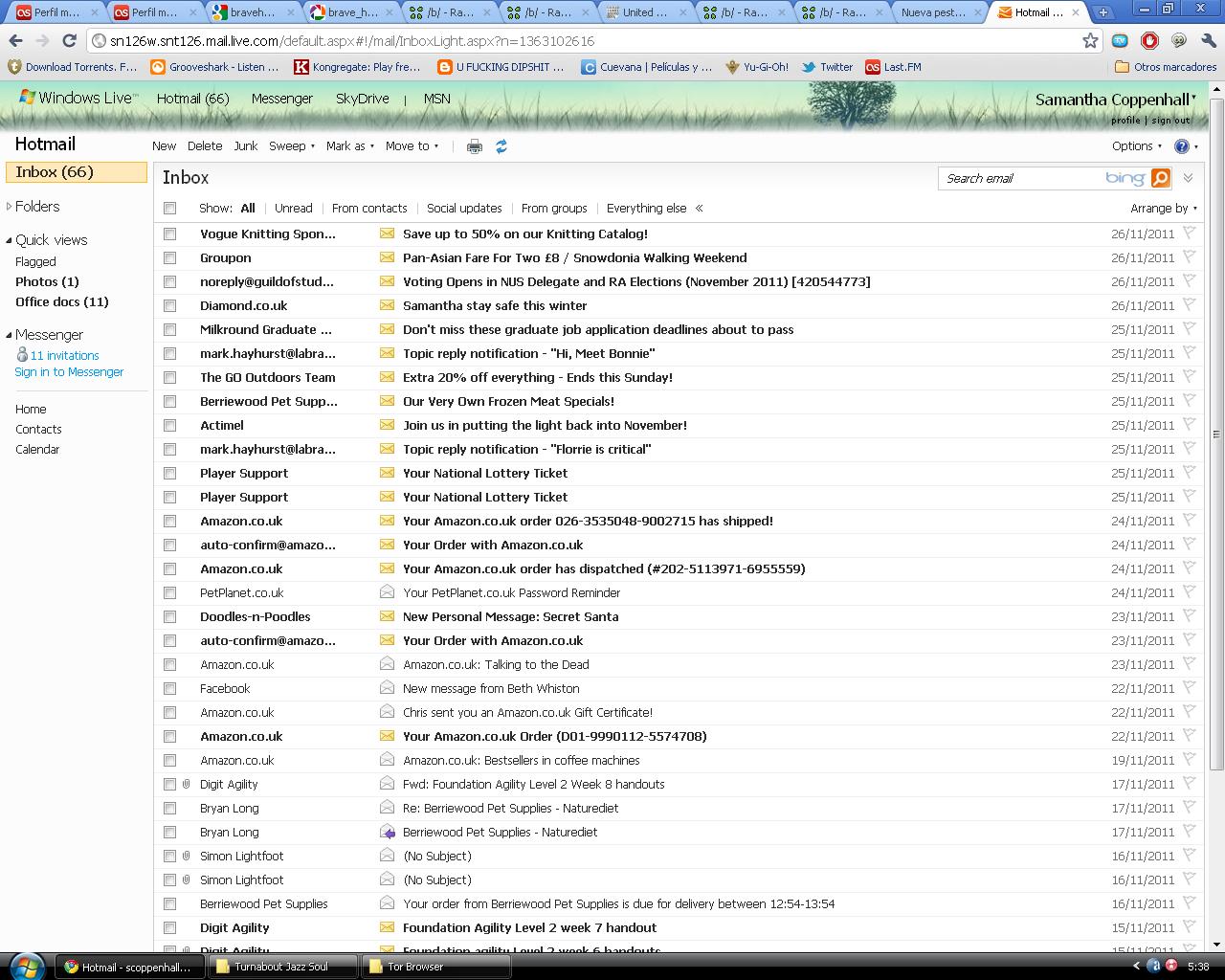Click into Search email field
This screenshot has width=1225, height=980.
point(1024,178)
